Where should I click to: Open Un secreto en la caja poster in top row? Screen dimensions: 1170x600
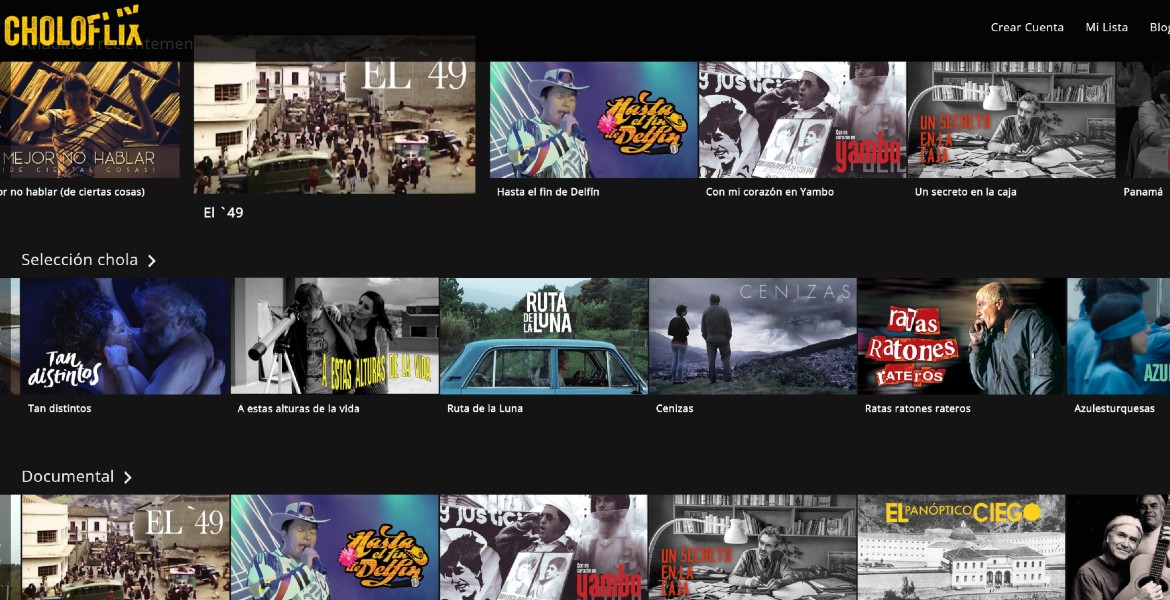tap(1011, 119)
